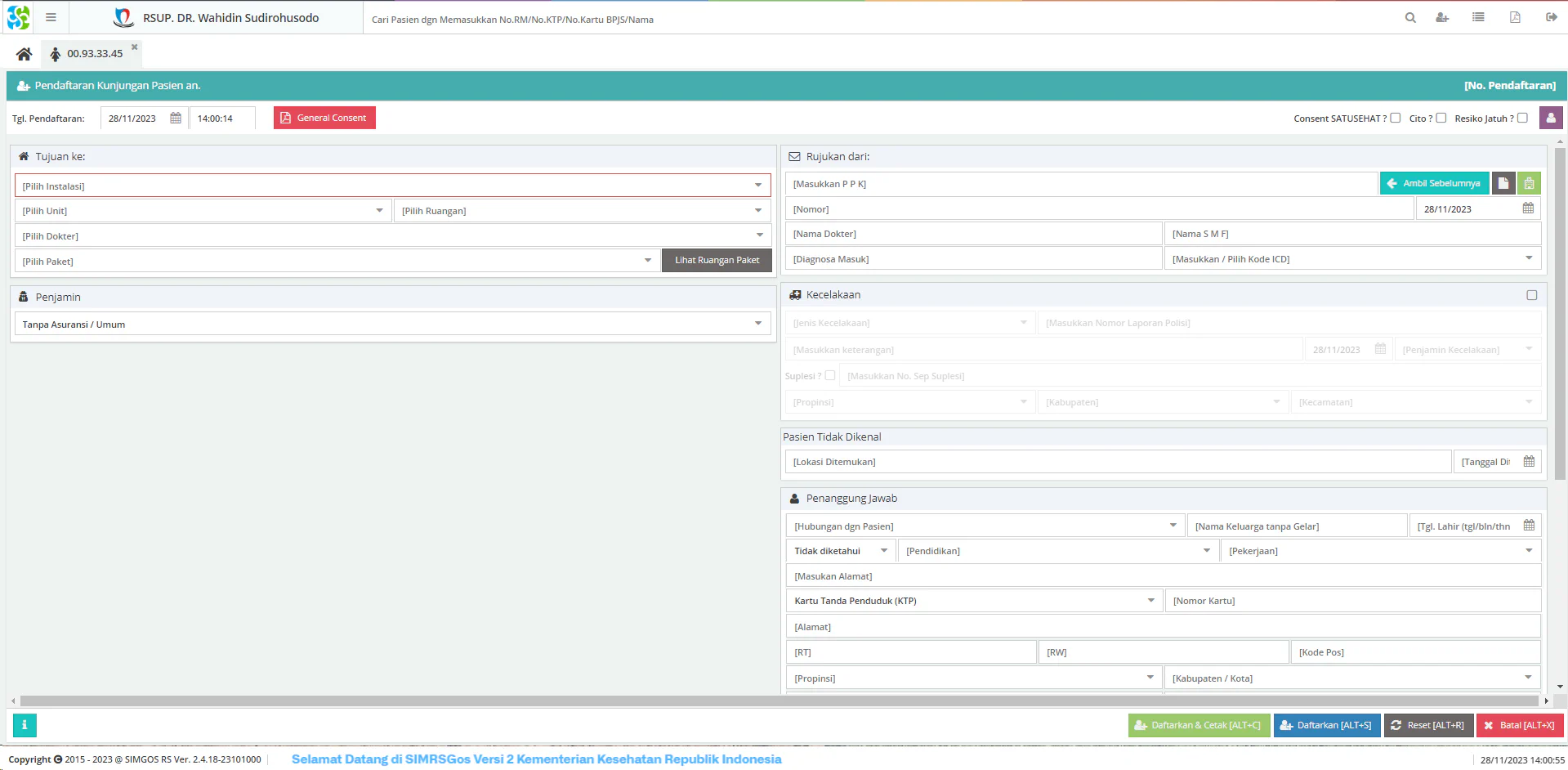Click the logout icon
Screen dimensions: 1568x770
click(x=1551, y=17)
